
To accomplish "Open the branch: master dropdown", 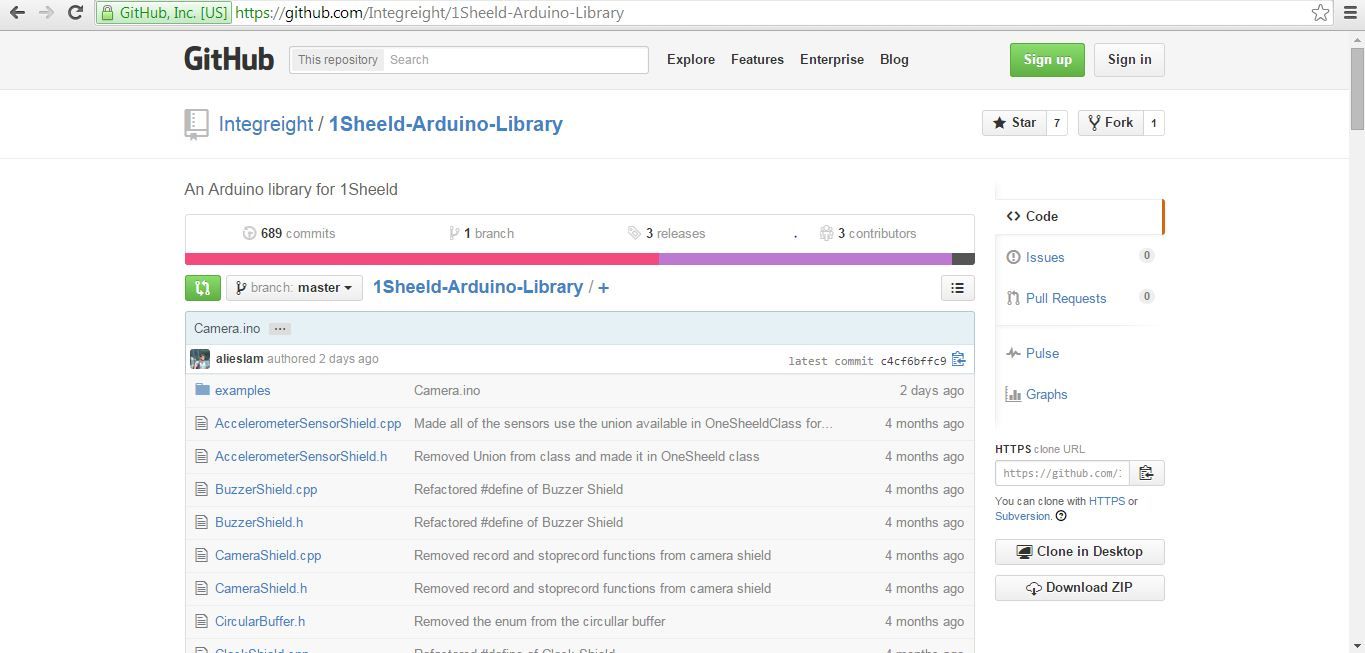I will 293,287.
